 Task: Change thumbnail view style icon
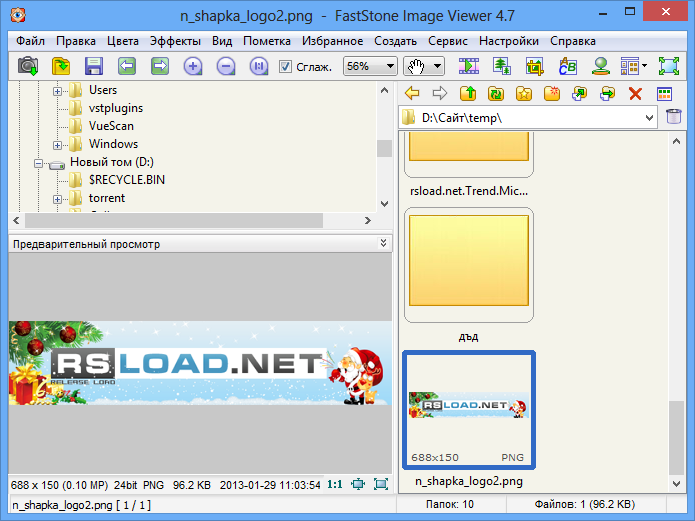(x=664, y=94)
